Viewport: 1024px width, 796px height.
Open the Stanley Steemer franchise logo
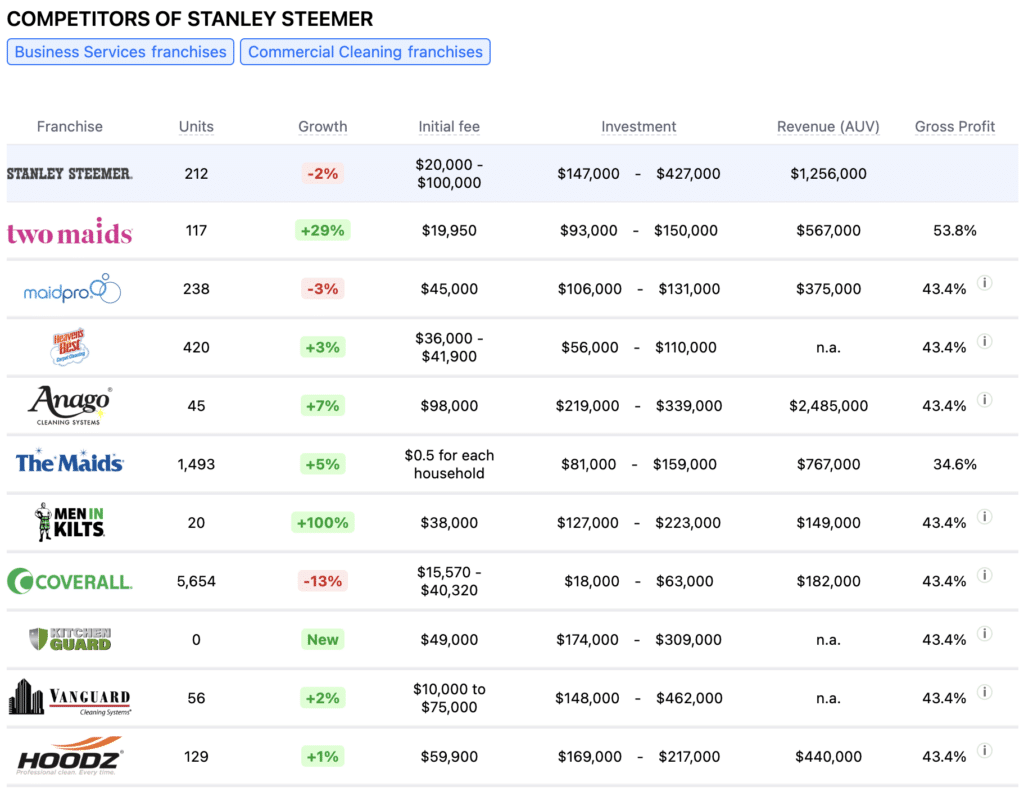70,174
